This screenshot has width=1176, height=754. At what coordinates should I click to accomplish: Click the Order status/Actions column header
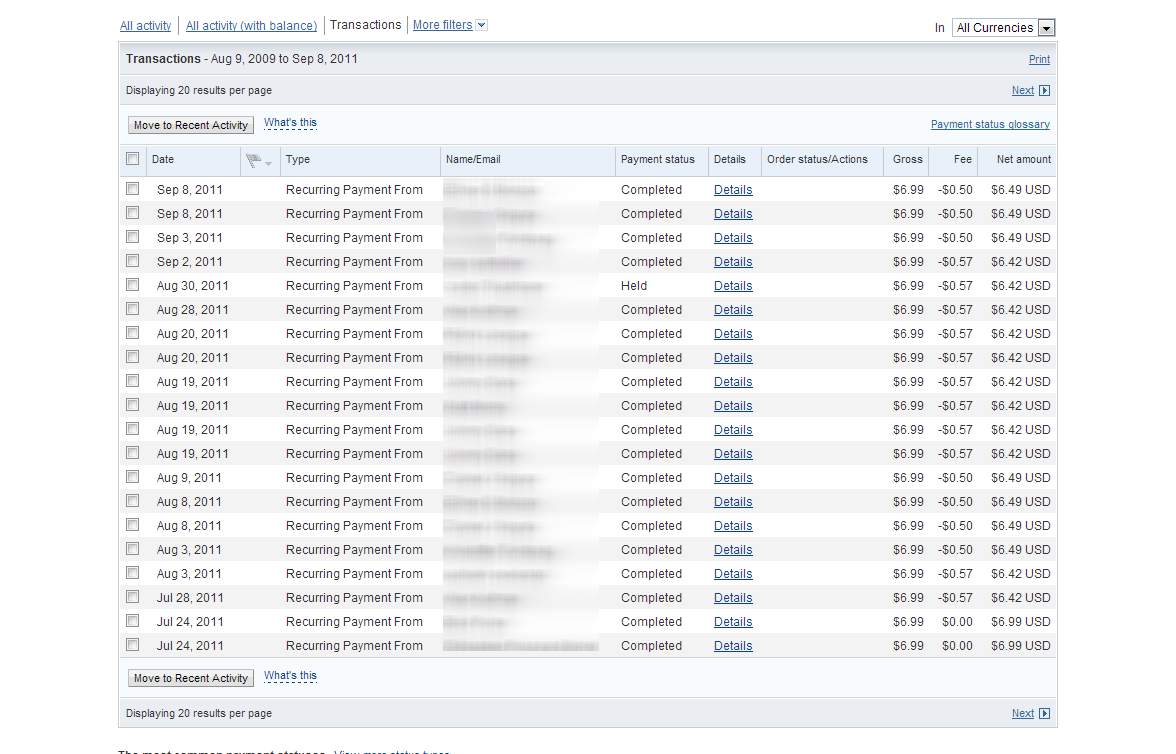click(817, 159)
